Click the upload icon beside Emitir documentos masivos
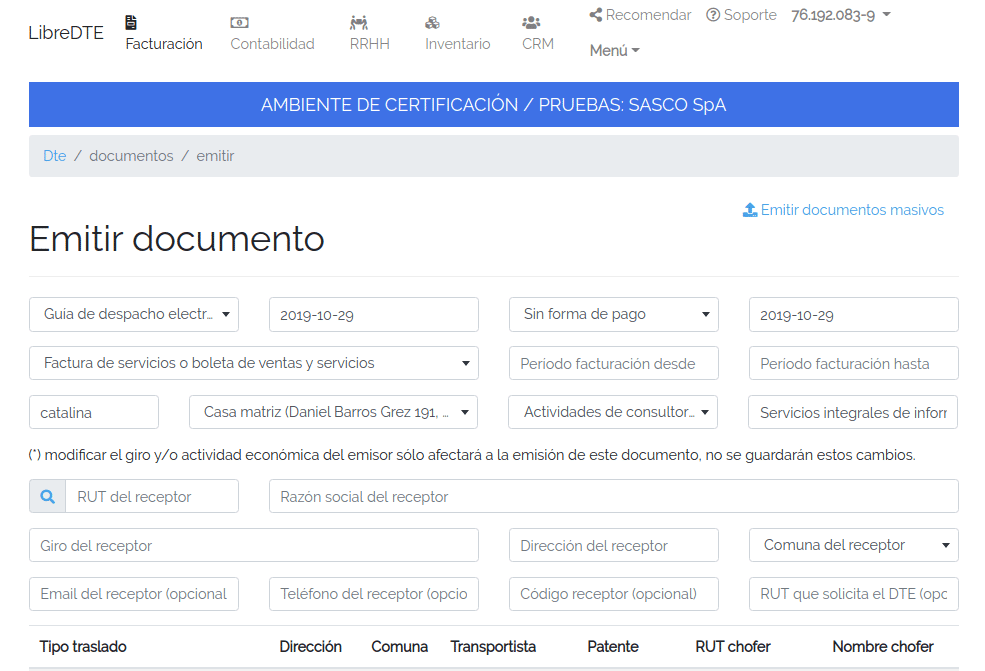The height and width of the screenshot is (671, 985). [x=749, y=209]
